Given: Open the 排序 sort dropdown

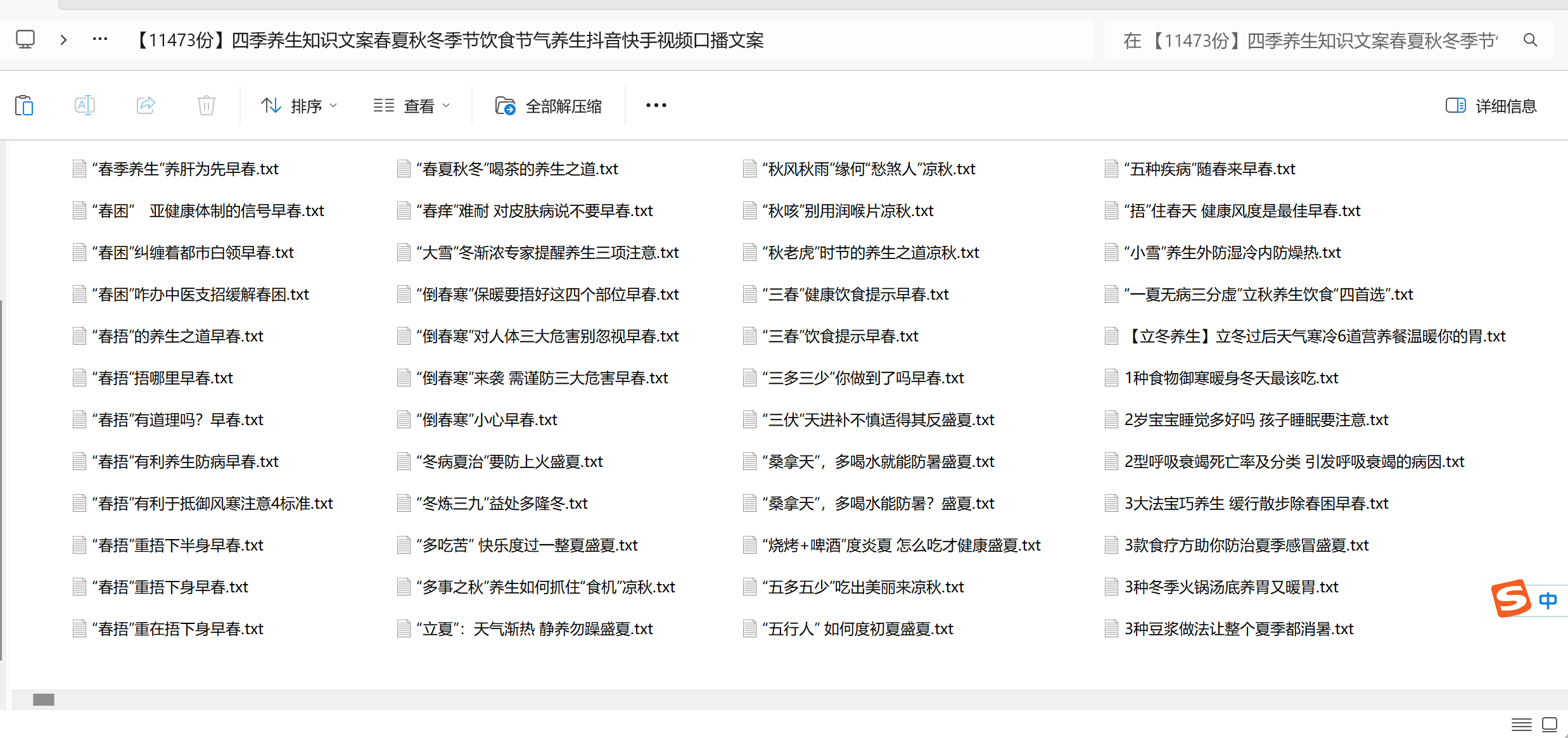Looking at the screenshot, I should [x=299, y=106].
